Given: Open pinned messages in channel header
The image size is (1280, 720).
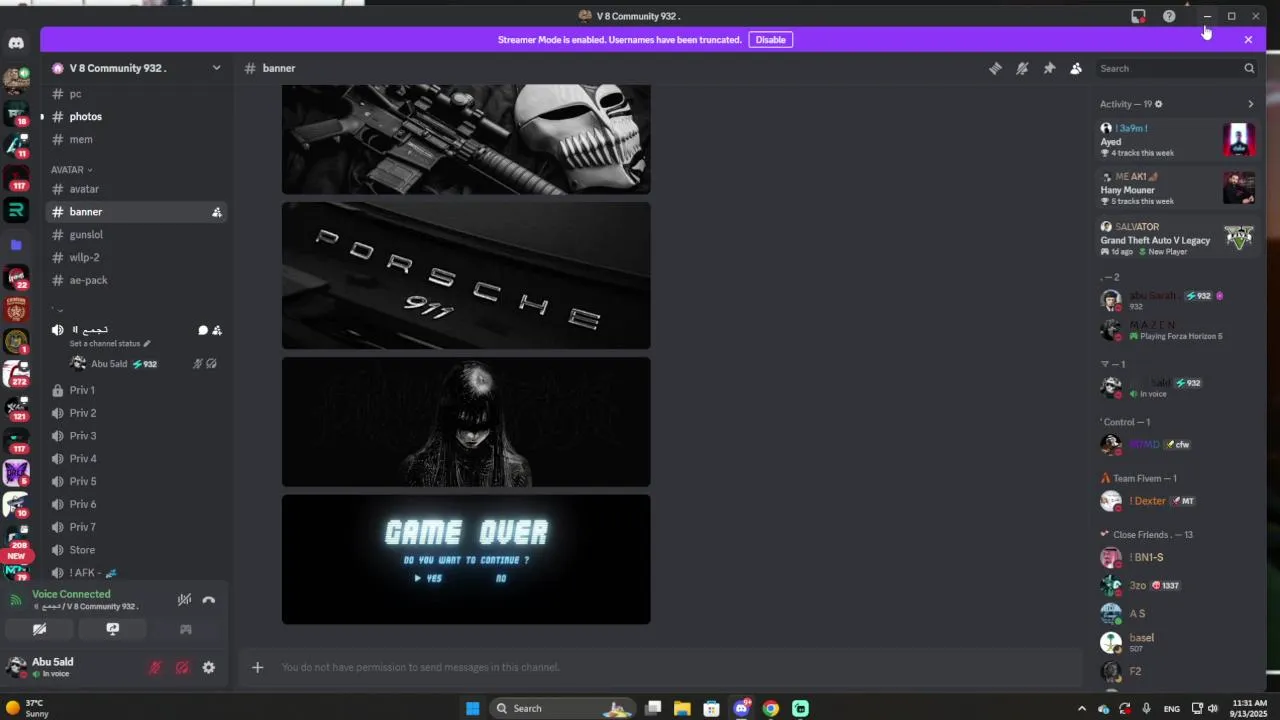Looking at the screenshot, I should [x=1049, y=68].
